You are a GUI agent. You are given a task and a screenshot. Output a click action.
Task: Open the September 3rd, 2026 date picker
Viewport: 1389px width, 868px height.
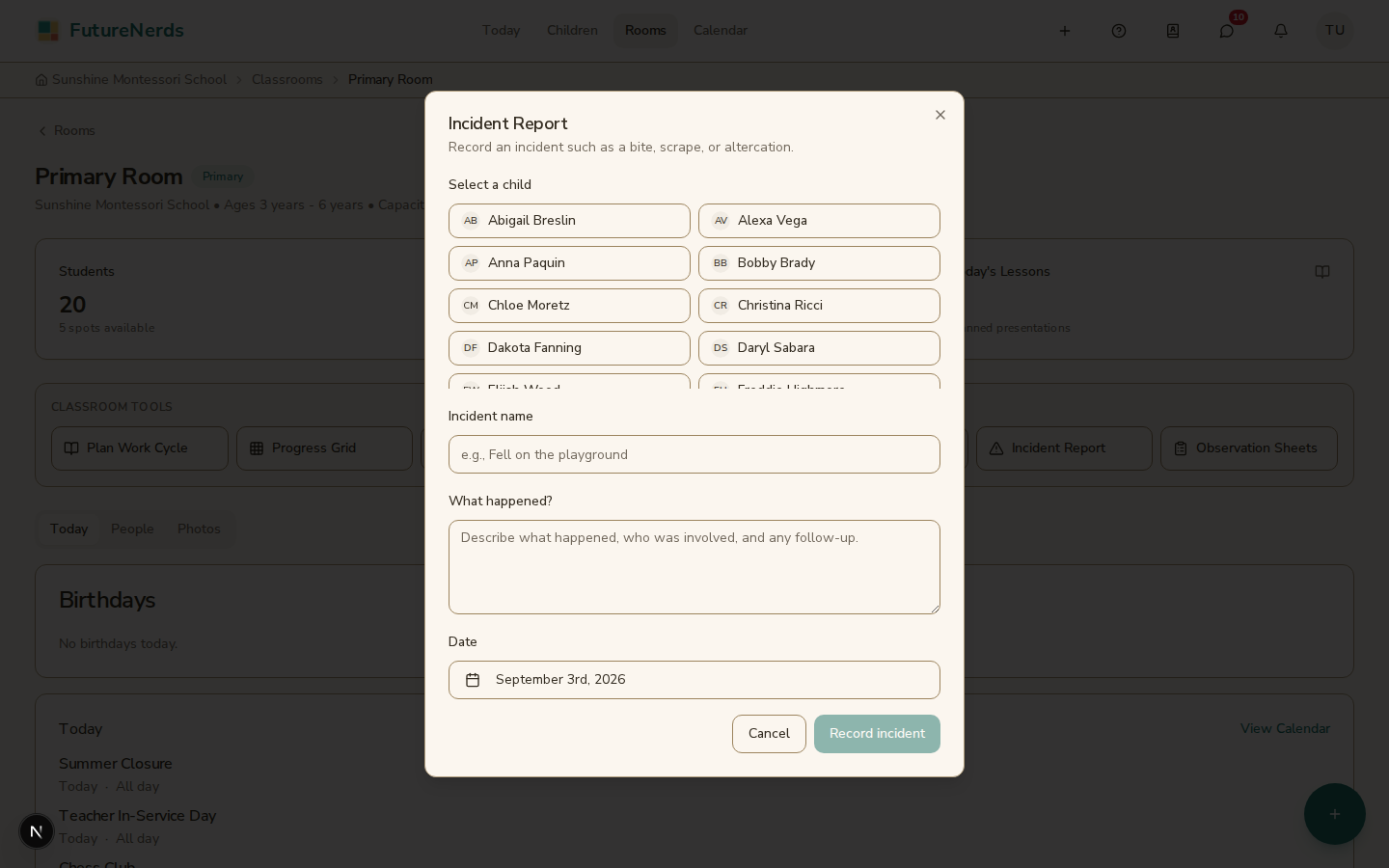point(694,680)
